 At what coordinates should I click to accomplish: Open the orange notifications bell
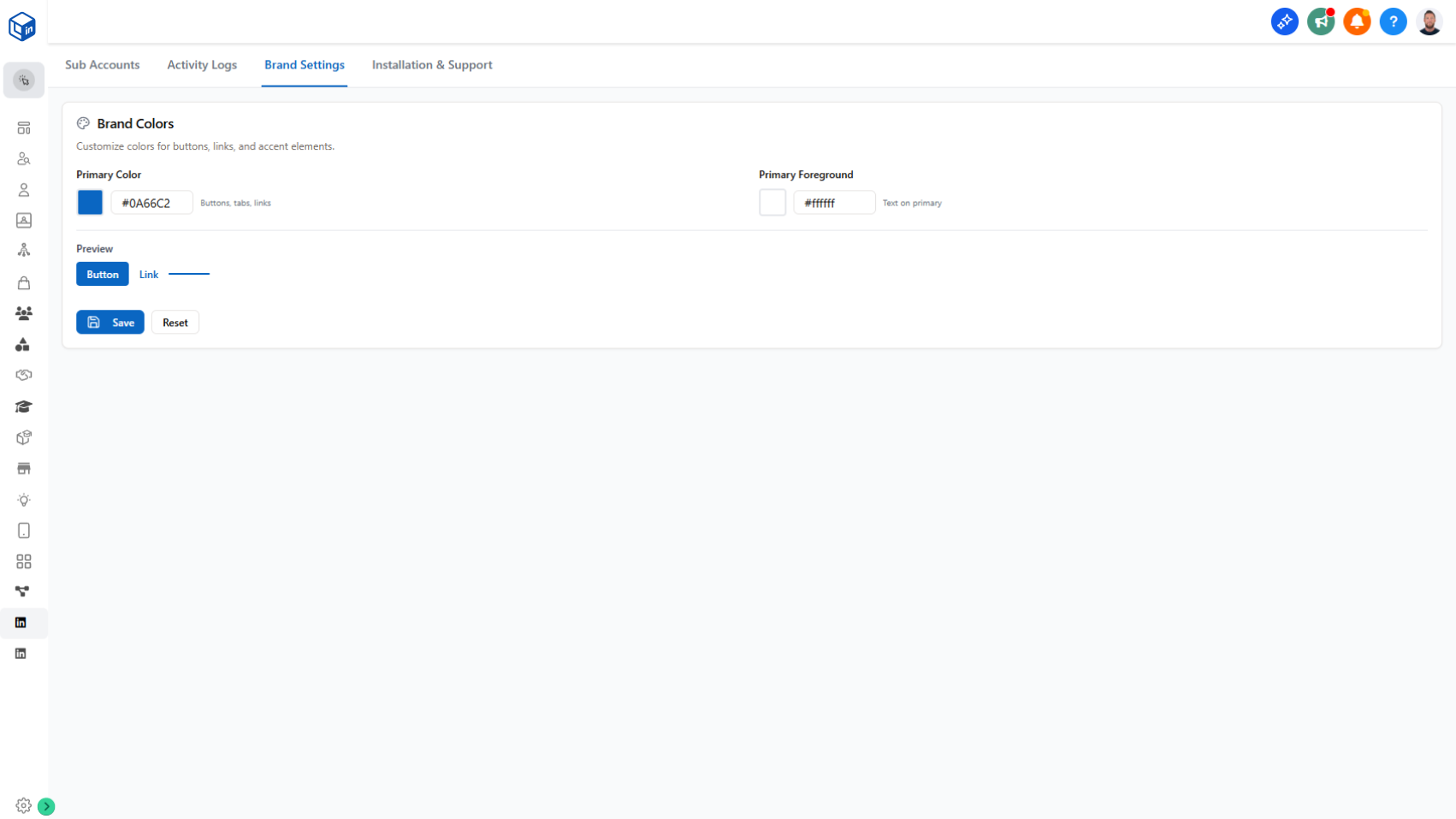pos(1357,22)
